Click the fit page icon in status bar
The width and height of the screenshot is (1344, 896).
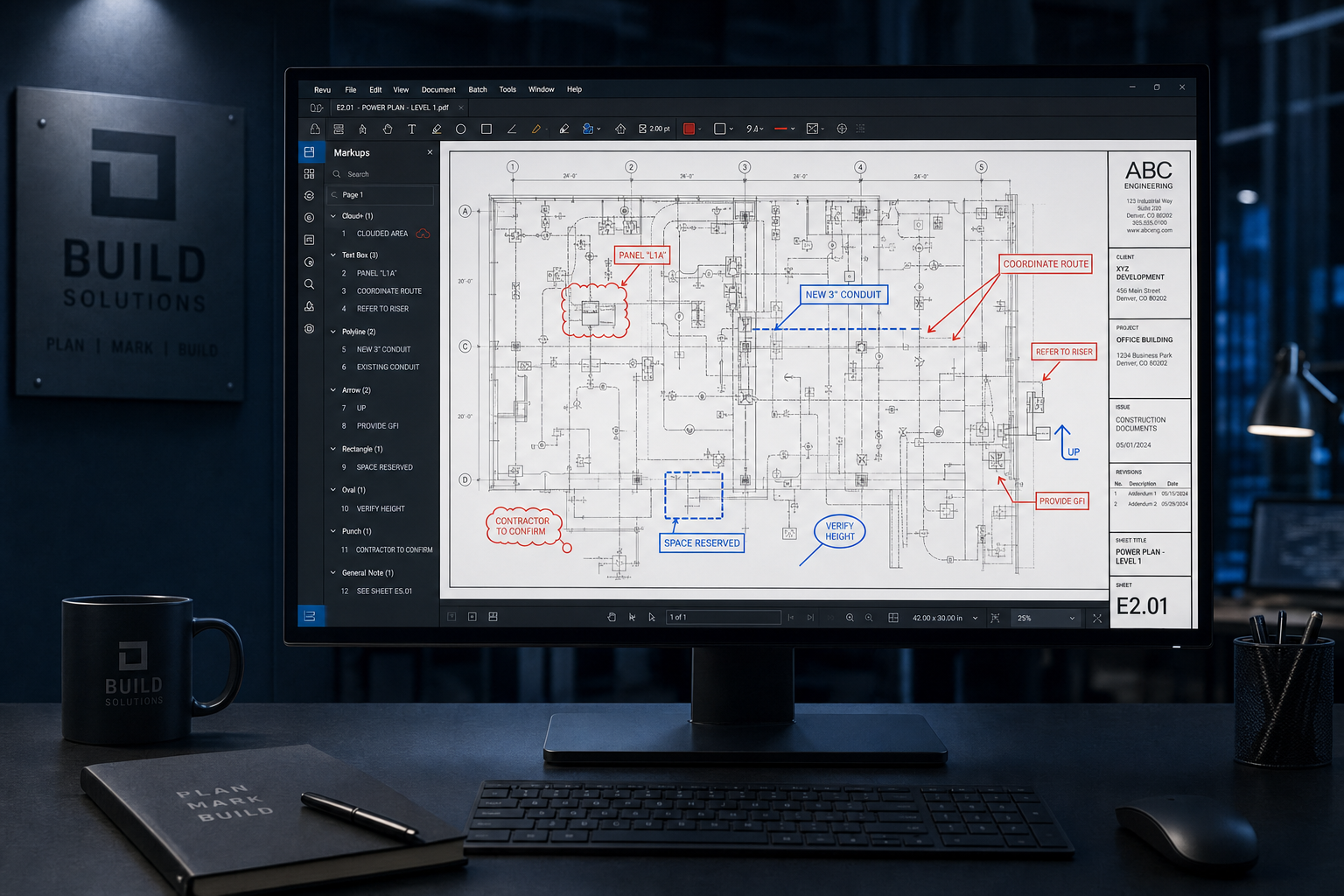pos(995,618)
